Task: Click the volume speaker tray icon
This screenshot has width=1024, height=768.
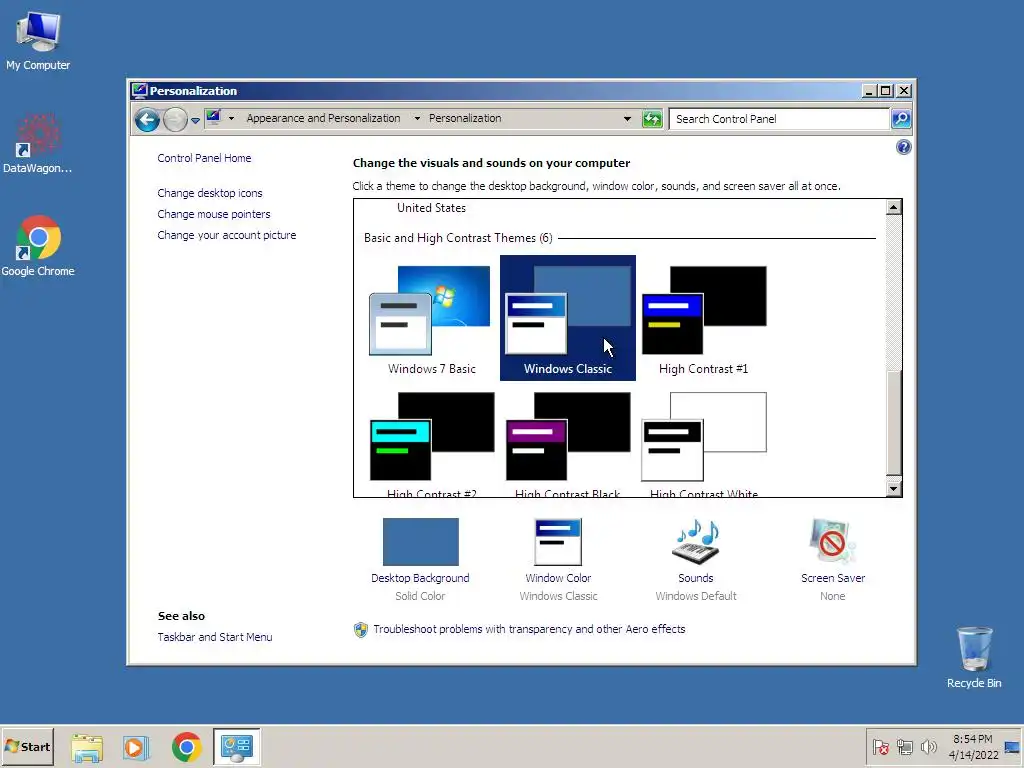Action: click(x=928, y=746)
